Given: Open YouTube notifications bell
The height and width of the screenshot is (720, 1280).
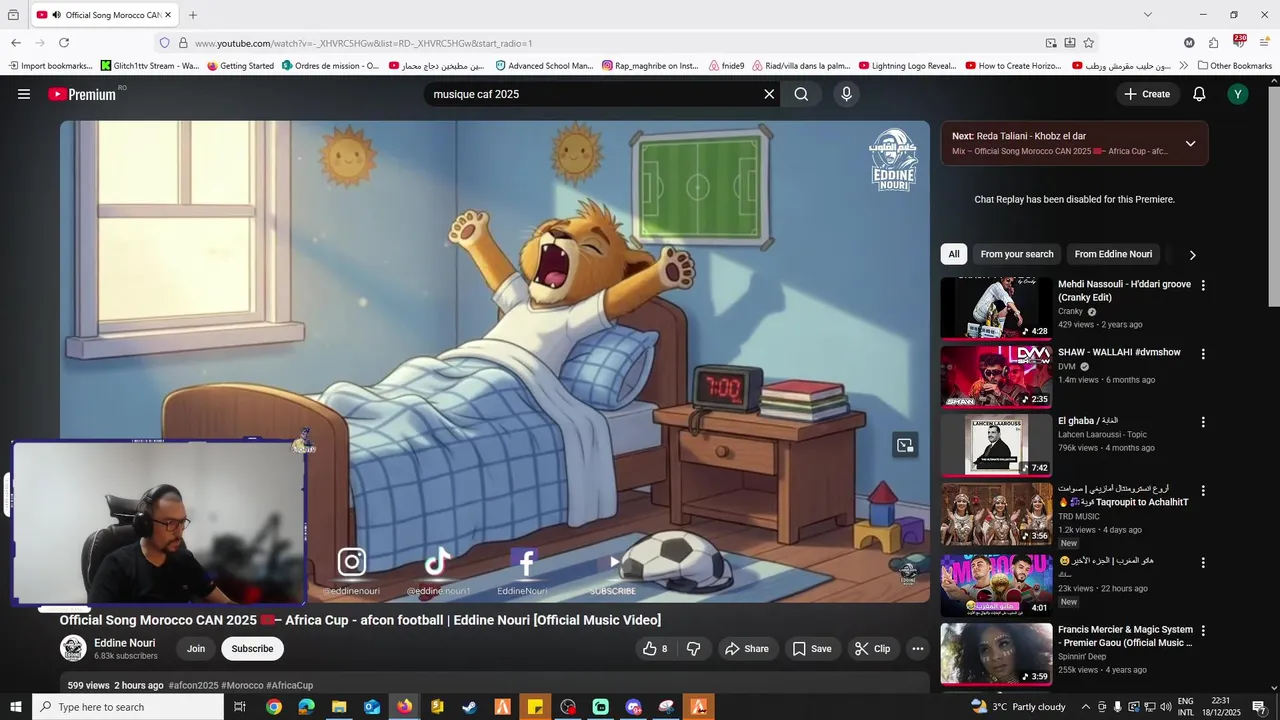Looking at the screenshot, I should click(x=1199, y=94).
